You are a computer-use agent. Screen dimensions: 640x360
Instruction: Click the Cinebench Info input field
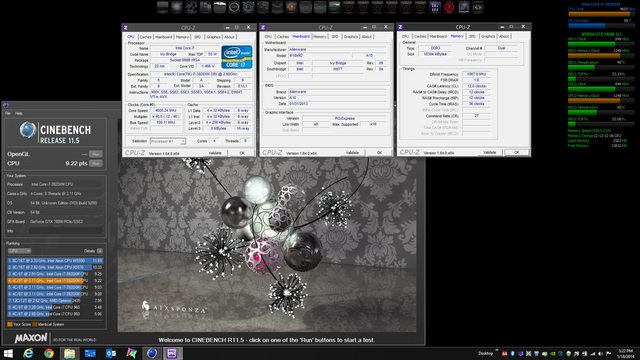coord(65,231)
